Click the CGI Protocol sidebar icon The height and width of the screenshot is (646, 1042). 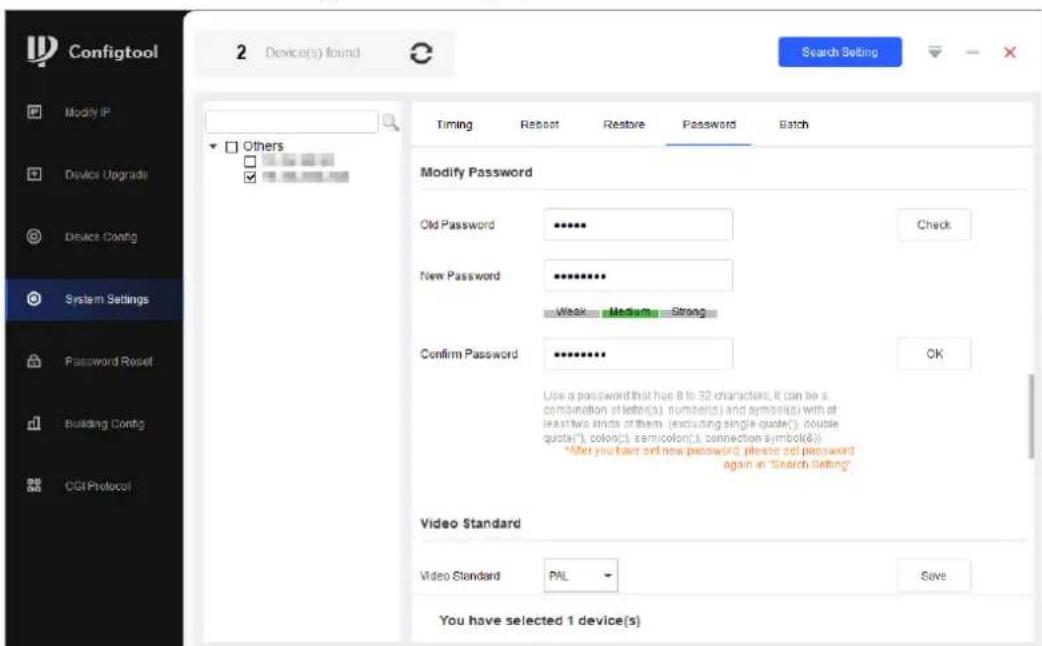[x=34, y=485]
